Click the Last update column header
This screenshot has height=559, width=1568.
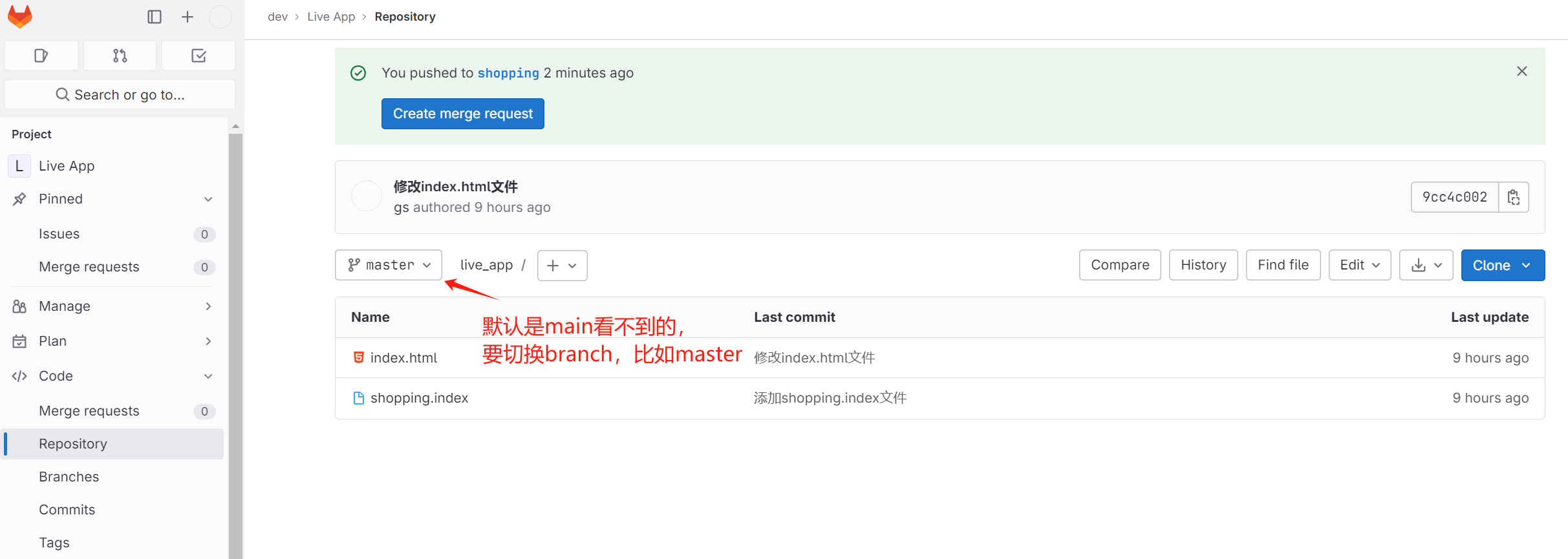click(1490, 317)
